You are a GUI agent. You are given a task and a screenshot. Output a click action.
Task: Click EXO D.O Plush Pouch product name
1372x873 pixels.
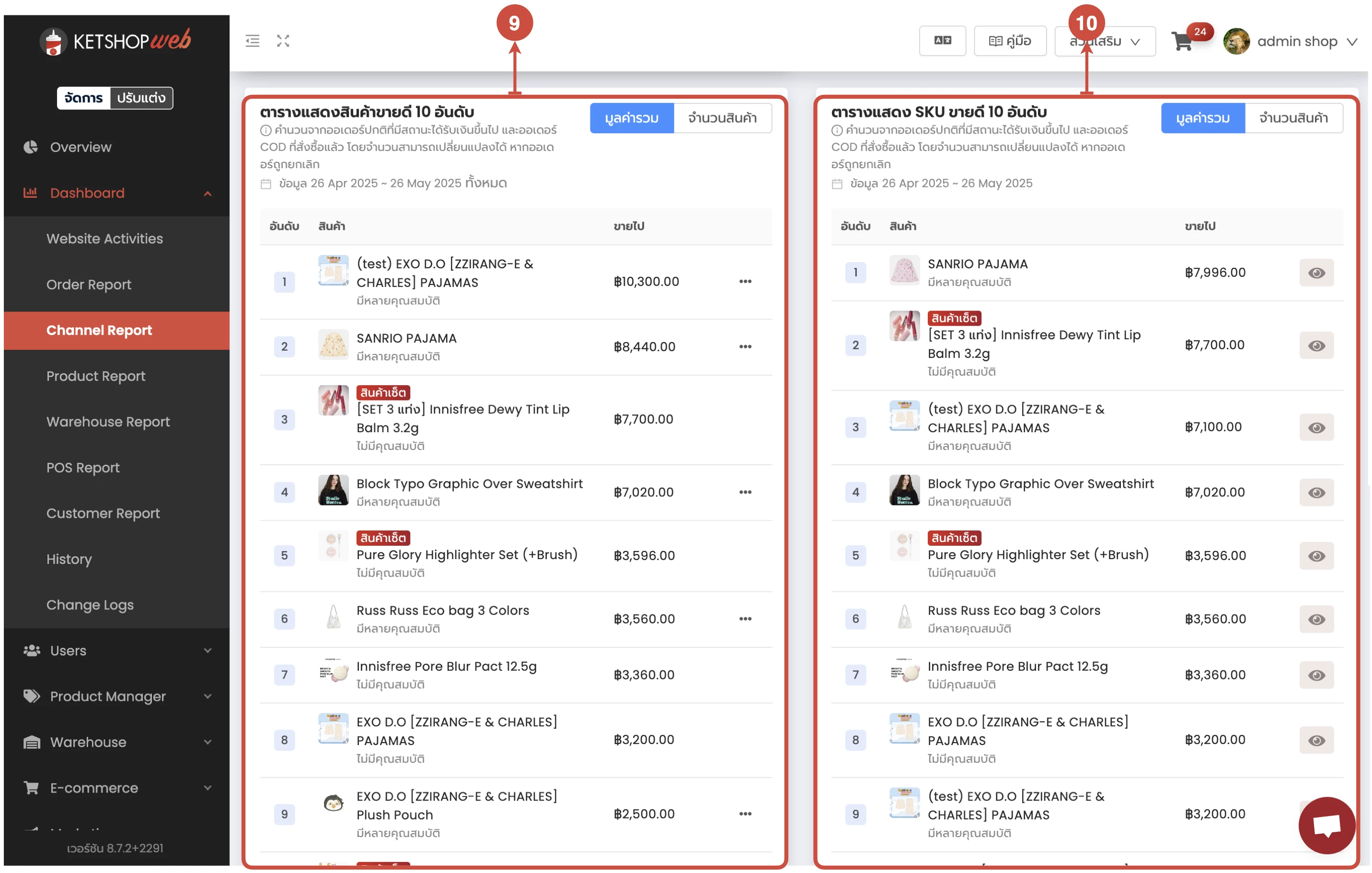tap(457, 806)
